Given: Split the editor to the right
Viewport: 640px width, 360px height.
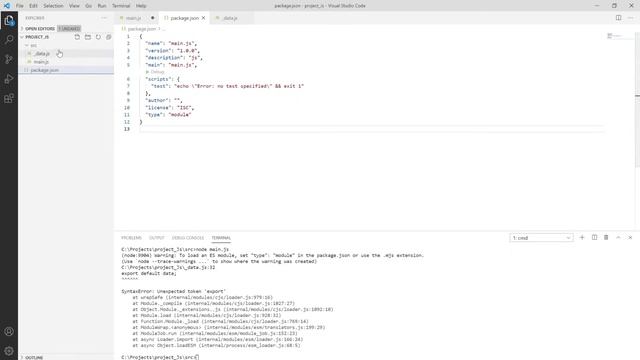Looking at the screenshot, I should (x=618, y=18).
